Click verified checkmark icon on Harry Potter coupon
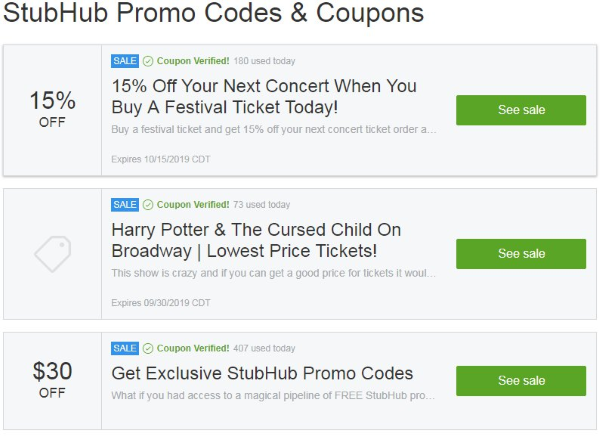This screenshot has height=437, width=600. pyautogui.click(x=148, y=205)
